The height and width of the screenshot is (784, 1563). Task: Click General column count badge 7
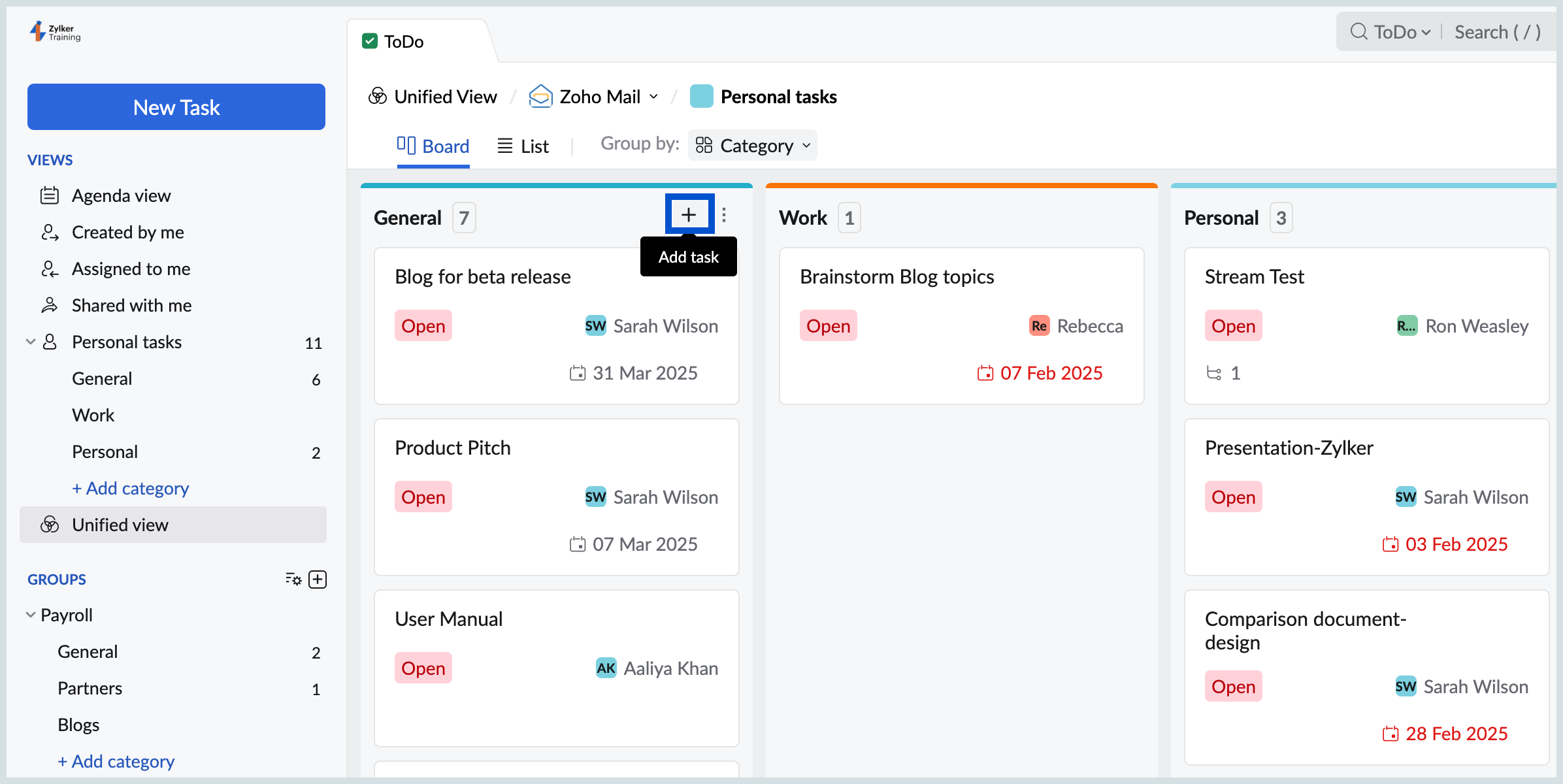(464, 218)
